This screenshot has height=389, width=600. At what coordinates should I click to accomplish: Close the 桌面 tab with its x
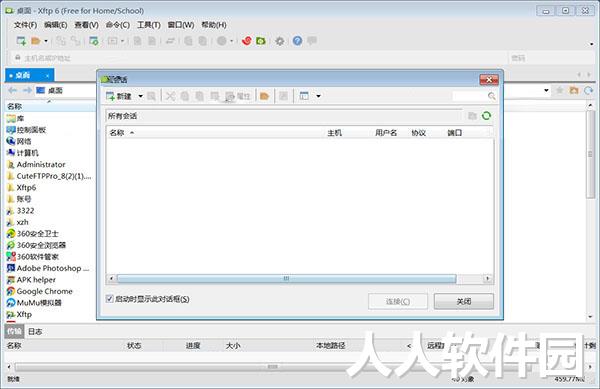pos(47,76)
